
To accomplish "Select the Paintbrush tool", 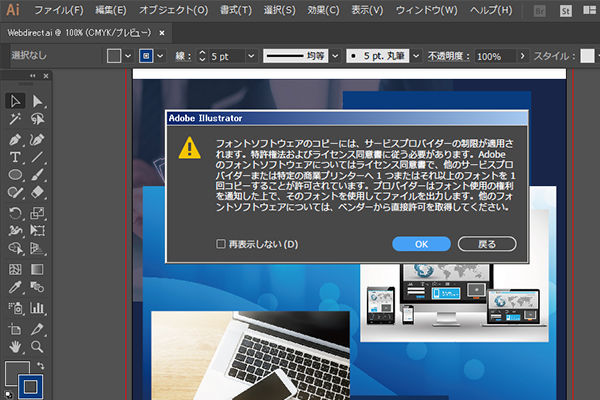I will 37,175.
